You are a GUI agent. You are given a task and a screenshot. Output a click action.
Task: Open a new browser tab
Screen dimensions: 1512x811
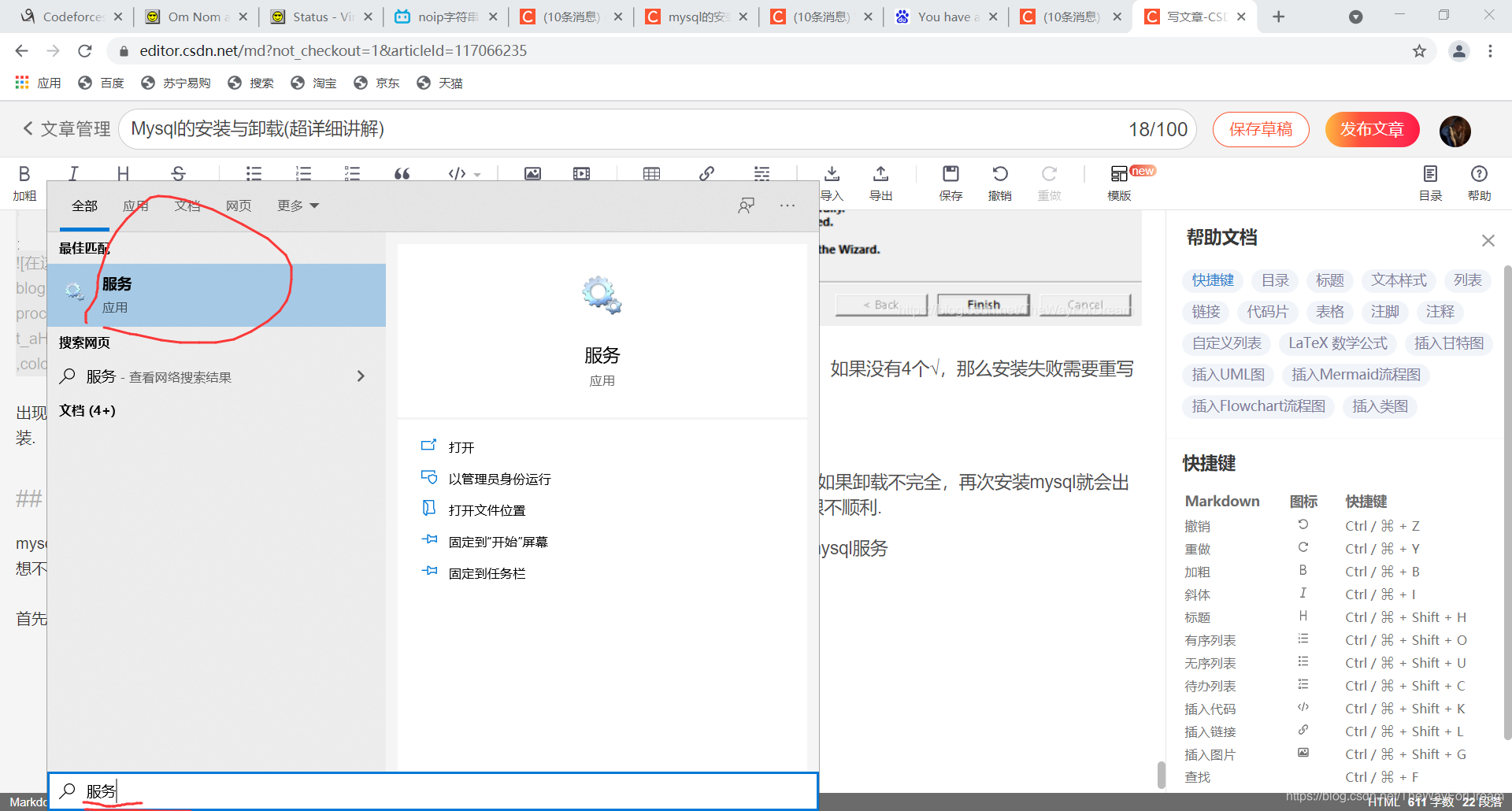click(1279, 17)
